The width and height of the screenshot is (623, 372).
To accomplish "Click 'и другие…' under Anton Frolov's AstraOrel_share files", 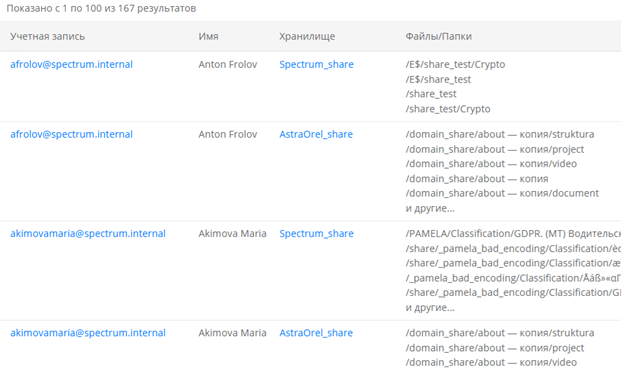I will click(x=430, y=208).
